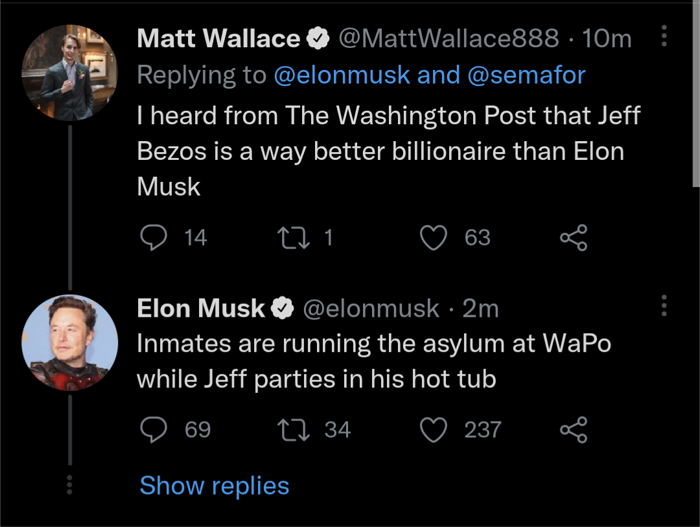Expand thread with Show replies
The width and height of the screenshot is (700, 527).
coord(214,486)
